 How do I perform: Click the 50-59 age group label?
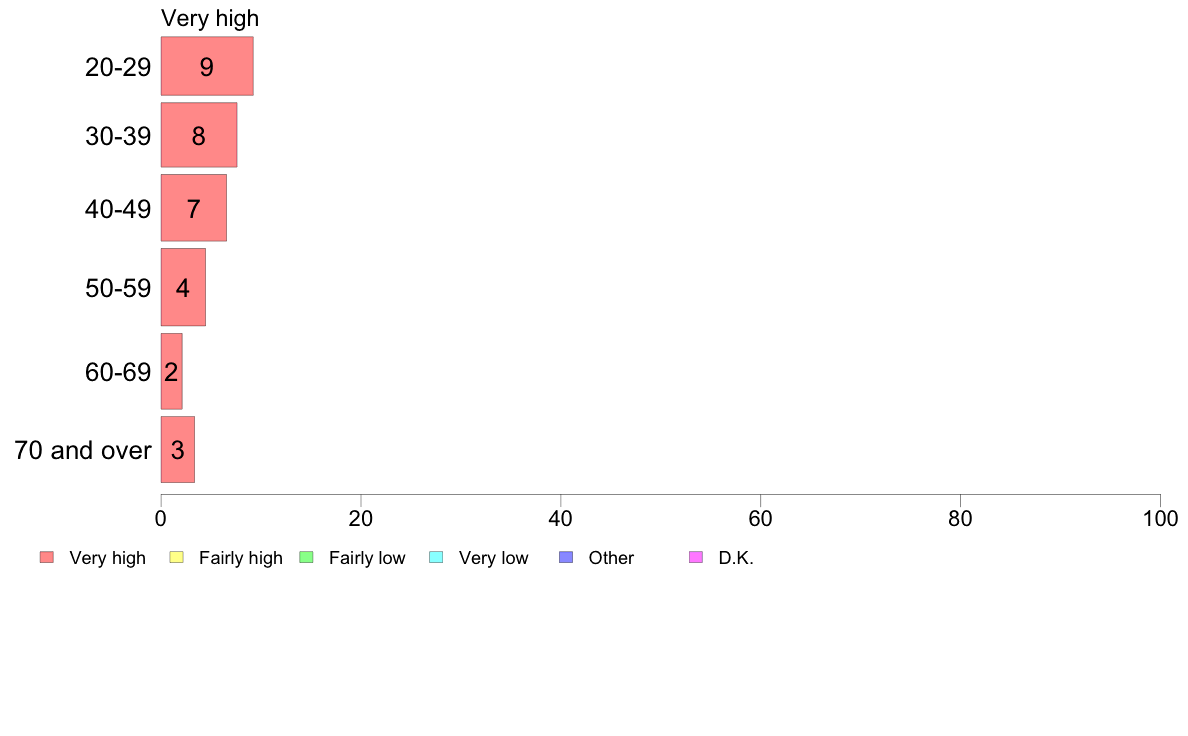click(x=118, y=288)
